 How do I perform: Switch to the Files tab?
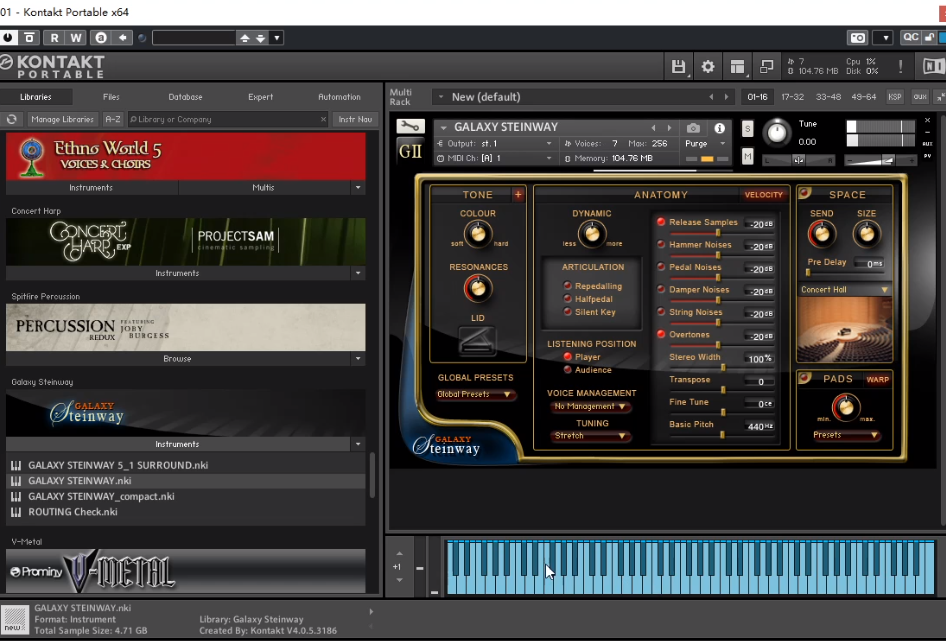pyautogui.click(x=111, y=97)
